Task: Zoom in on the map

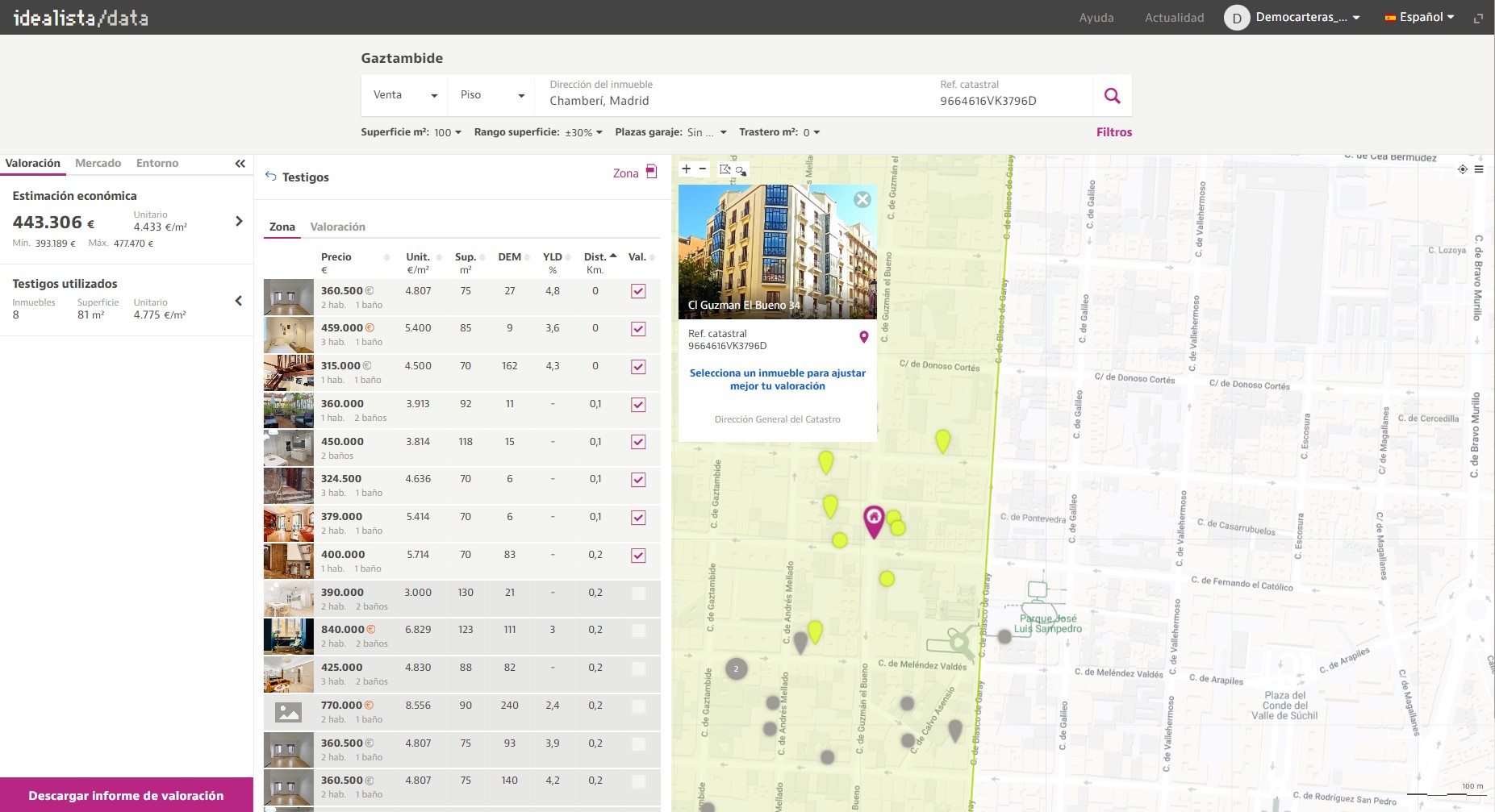Action: (x=686, y=169)
